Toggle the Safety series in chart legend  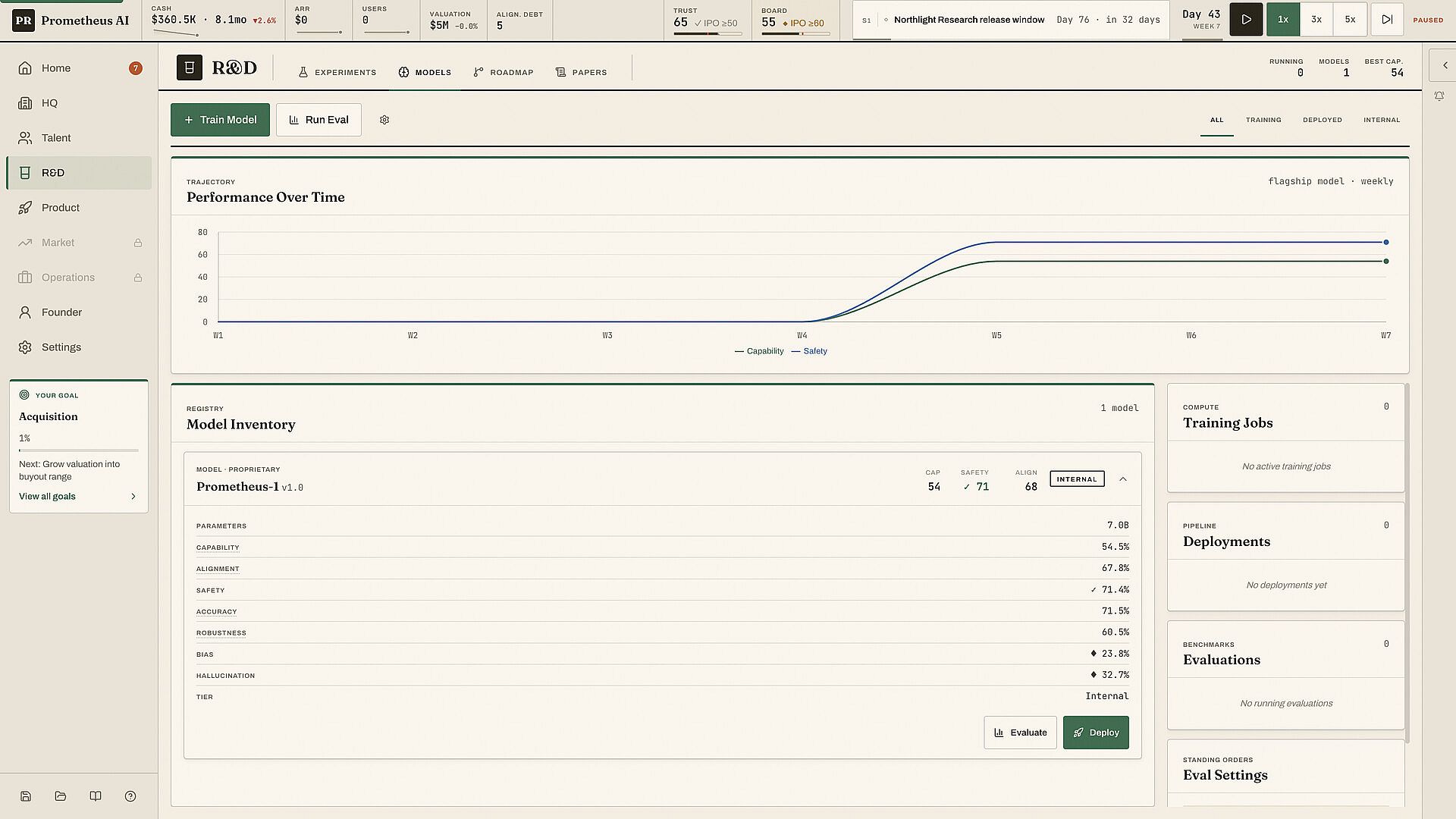[809, 351]
